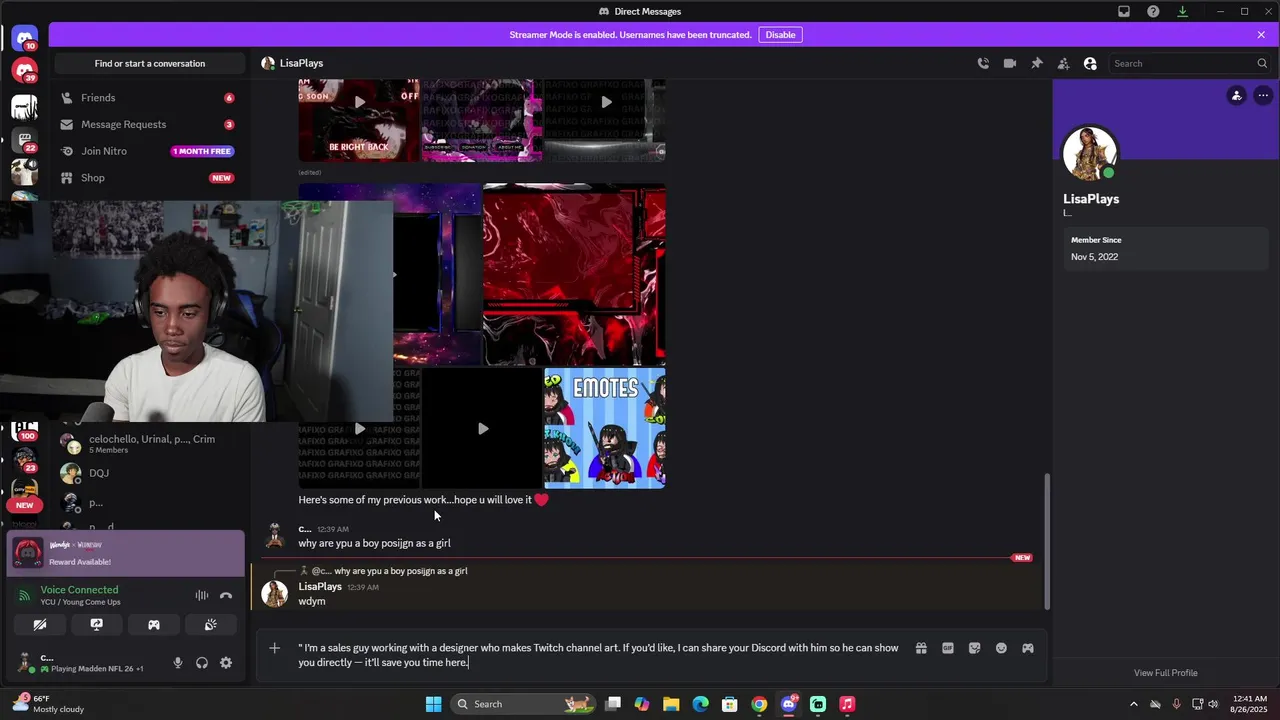Open Microsoft Edge from the taskbar

coord(701,704)
